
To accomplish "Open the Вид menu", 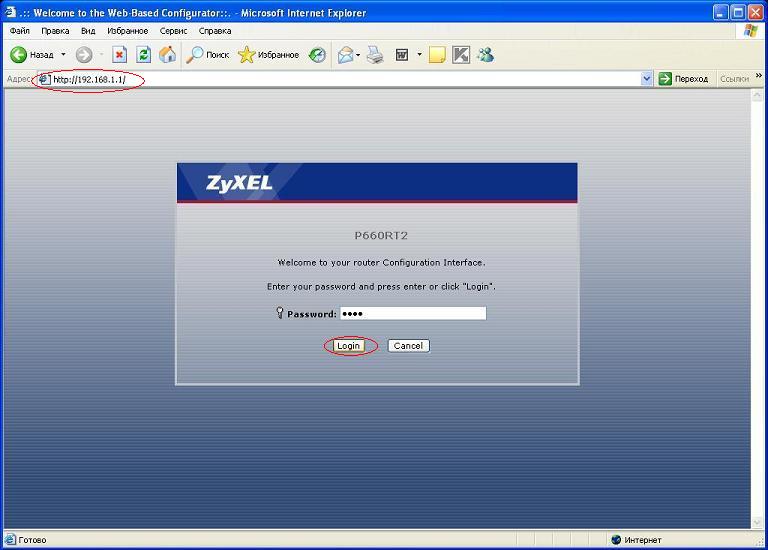I will pyautogui.click(x=88, y=30).
